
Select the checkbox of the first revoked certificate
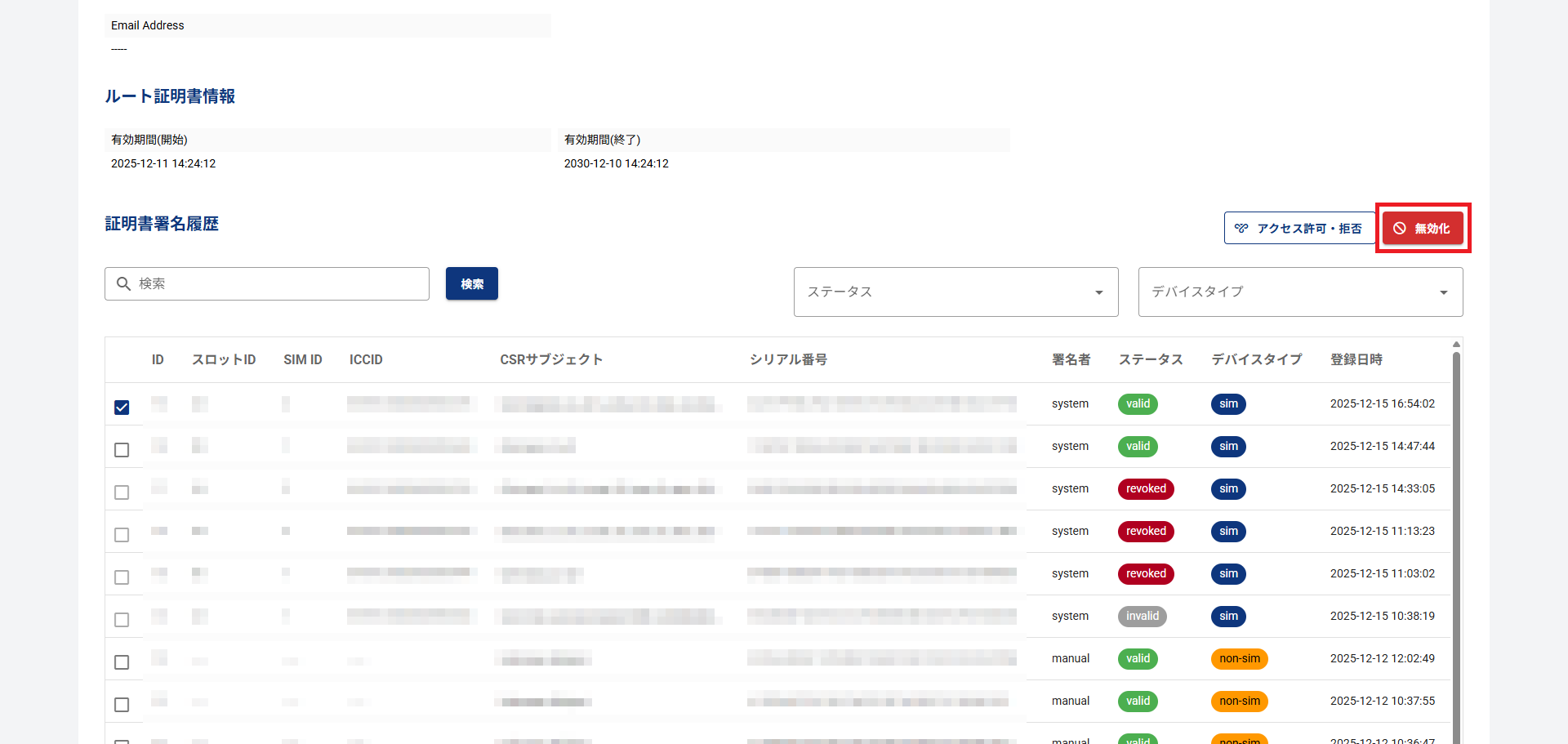click(x=122, y=492)
